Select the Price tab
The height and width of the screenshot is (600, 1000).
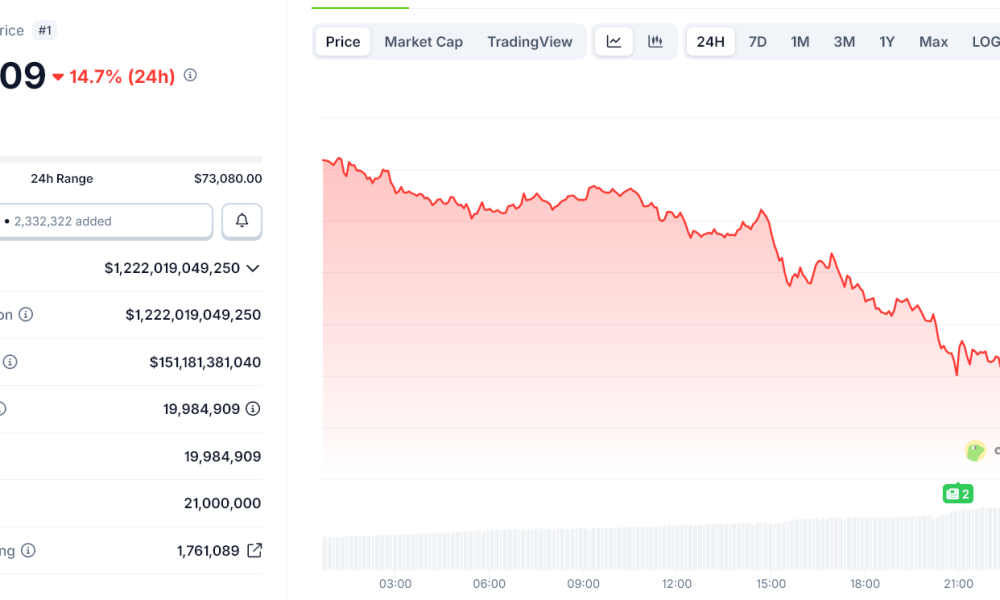tap(342, 41)
